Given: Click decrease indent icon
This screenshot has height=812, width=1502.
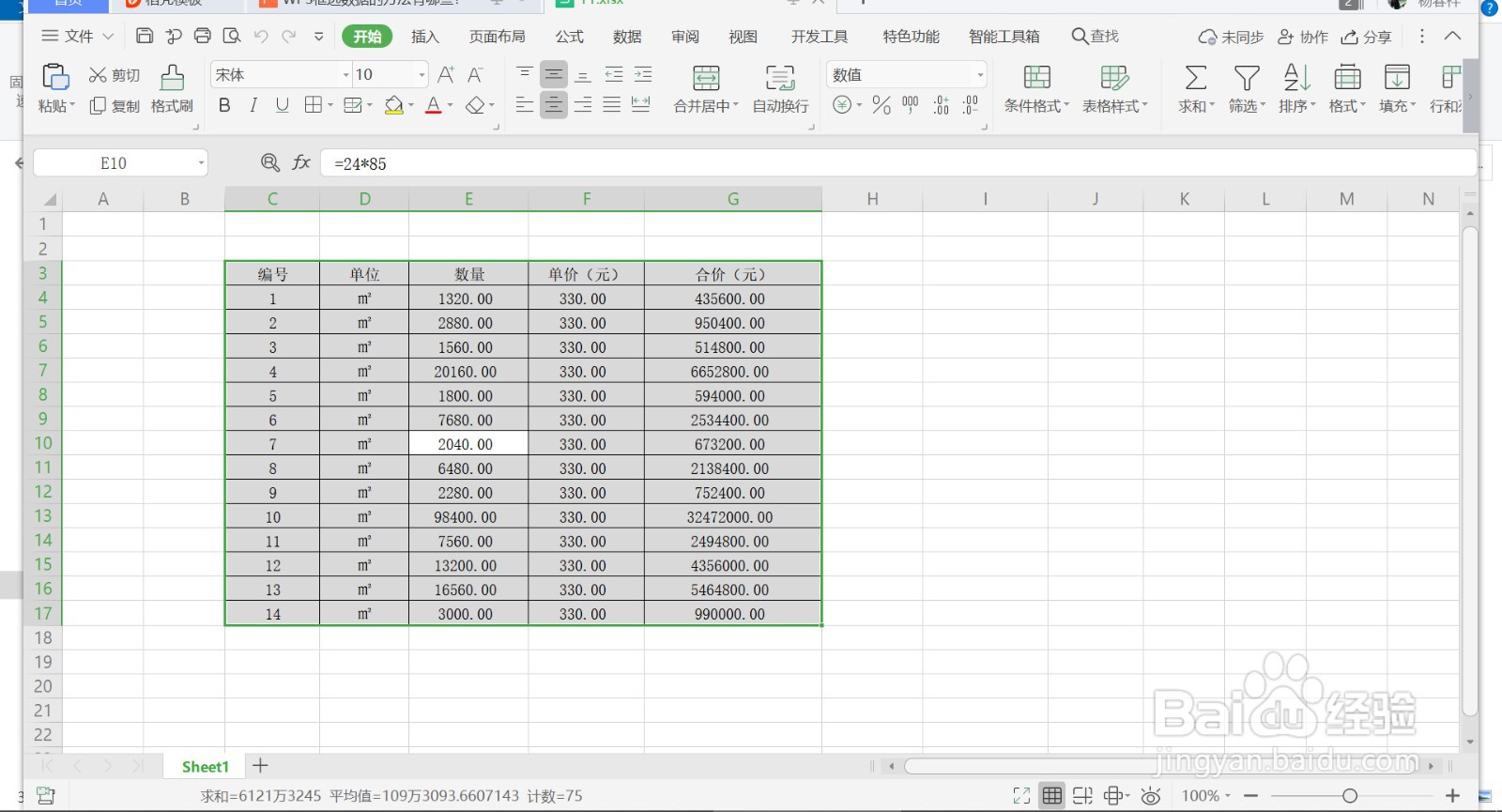Looking at the screenshot, I should 614,74.
